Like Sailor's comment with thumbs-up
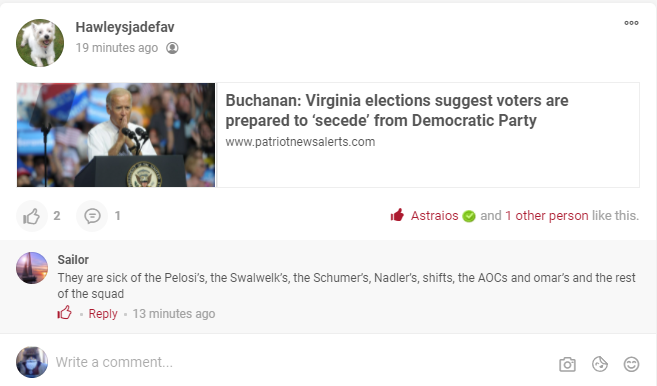Image resolution: width=657 pixels, height=386 pixels. tap(65, 313)
